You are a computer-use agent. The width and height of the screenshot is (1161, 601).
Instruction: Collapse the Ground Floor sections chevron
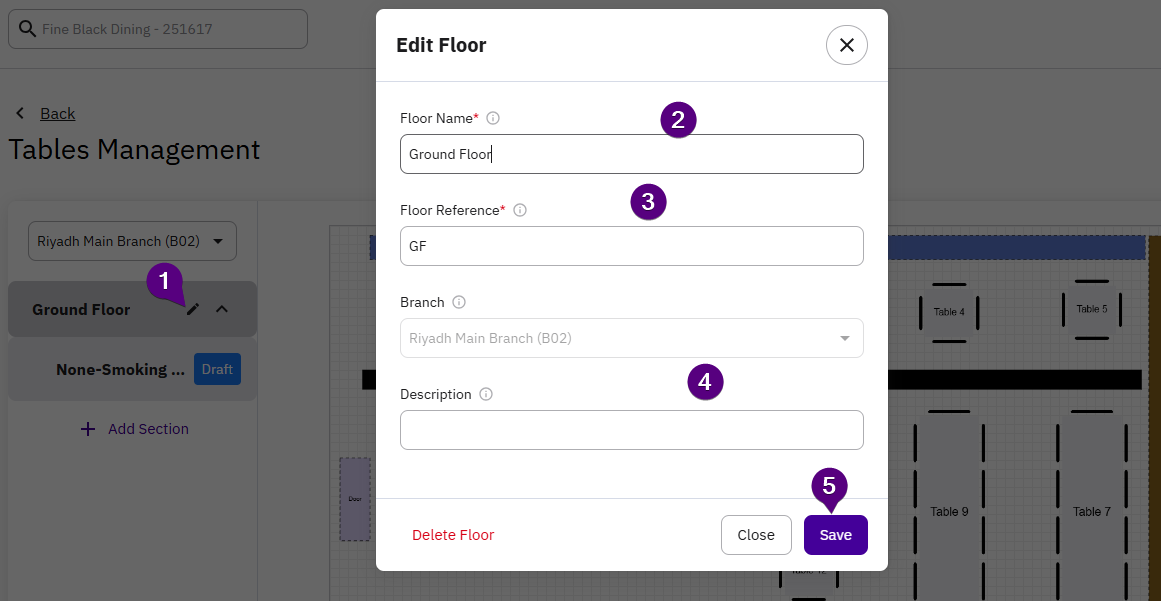click(x=222, y=310)
